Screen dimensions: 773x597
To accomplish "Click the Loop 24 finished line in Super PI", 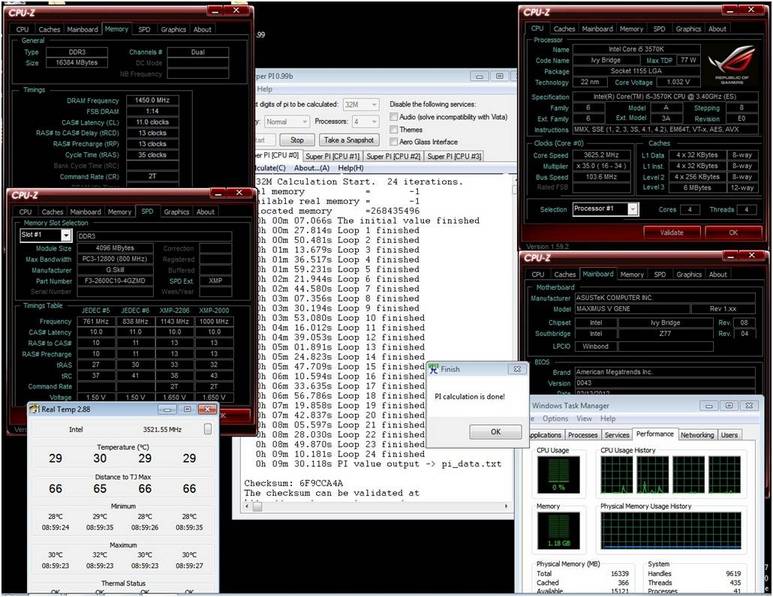I will 340,454.
